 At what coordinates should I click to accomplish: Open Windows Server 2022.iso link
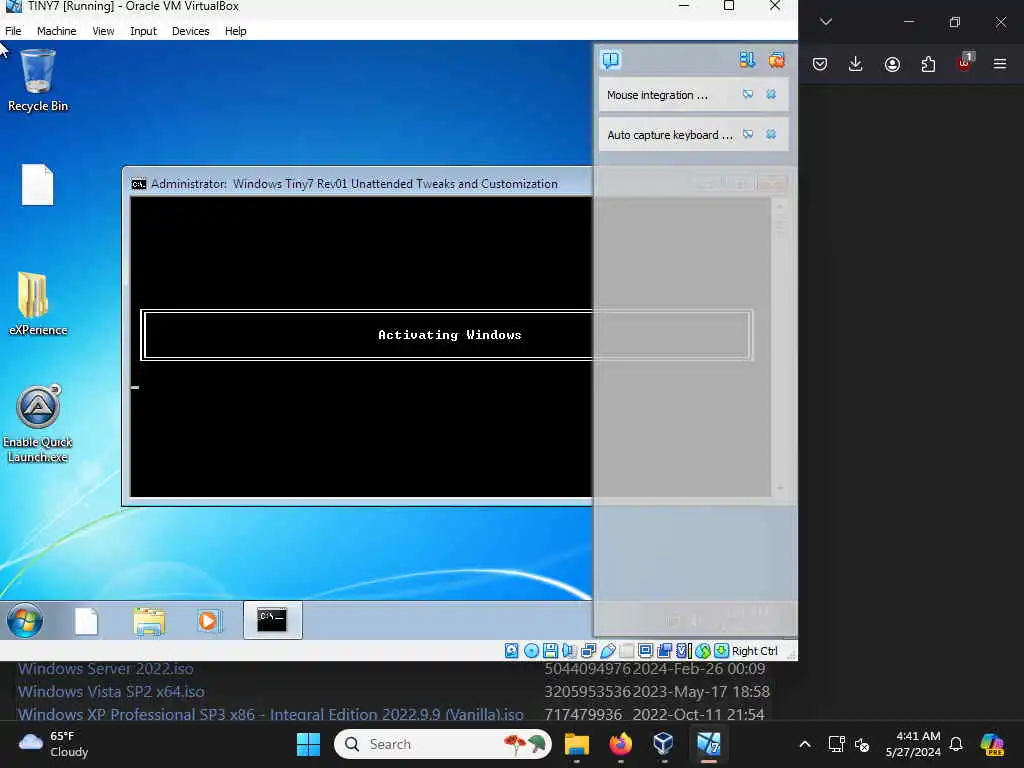(105, 669)
